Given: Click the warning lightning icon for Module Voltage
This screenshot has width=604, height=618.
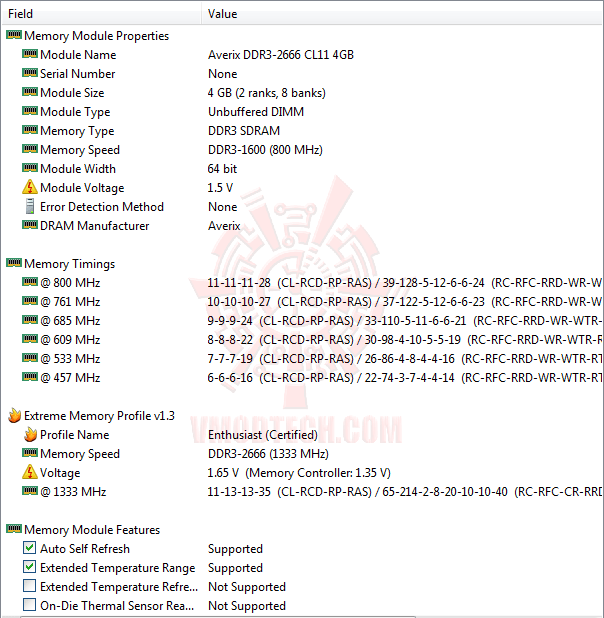Looking at the screenshot, I should (x=30, y=187).
